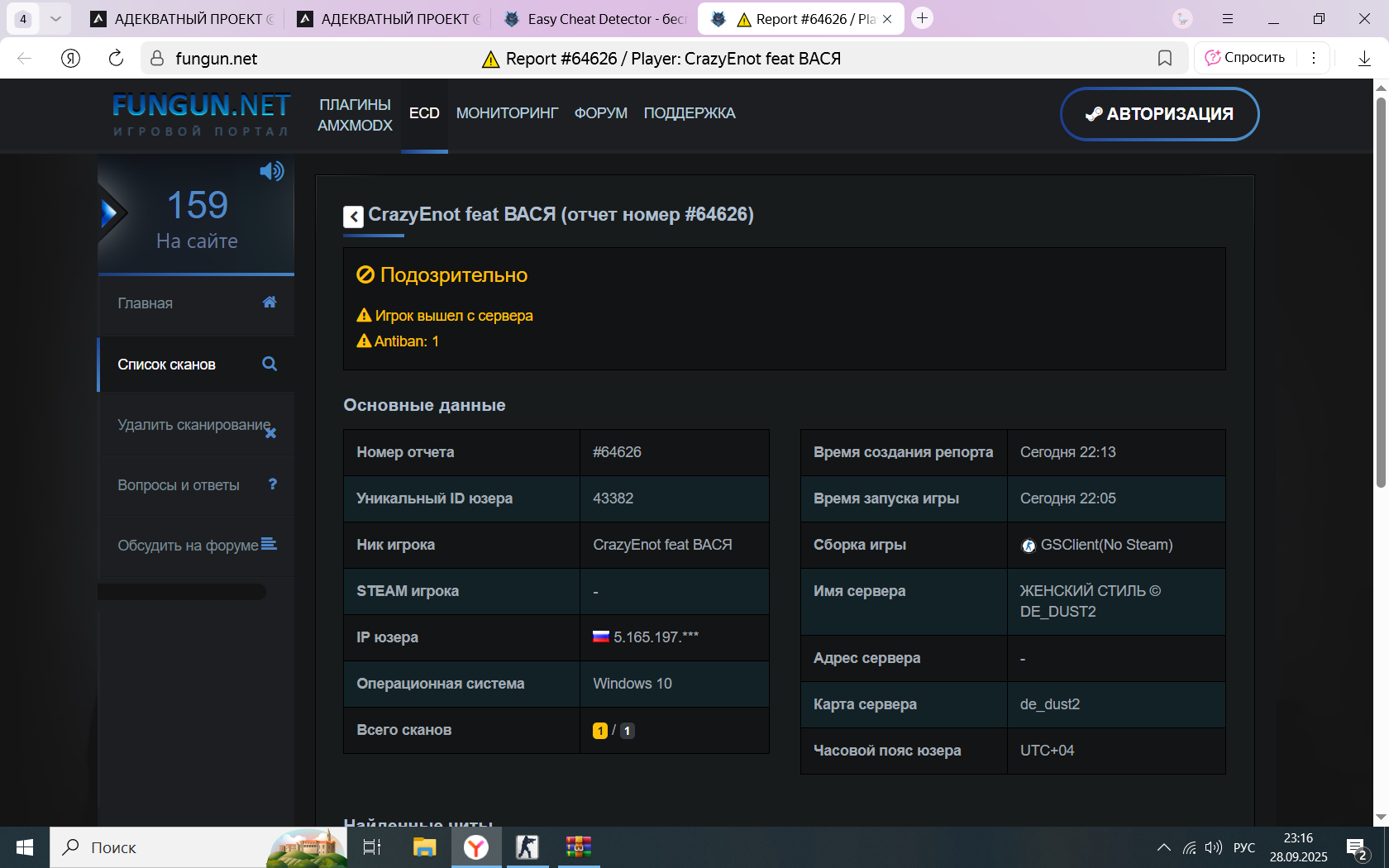The height and width of the screenshot is (868, 1389).
Task: Open browser downloads icon
Action: tap(1364, 58)
